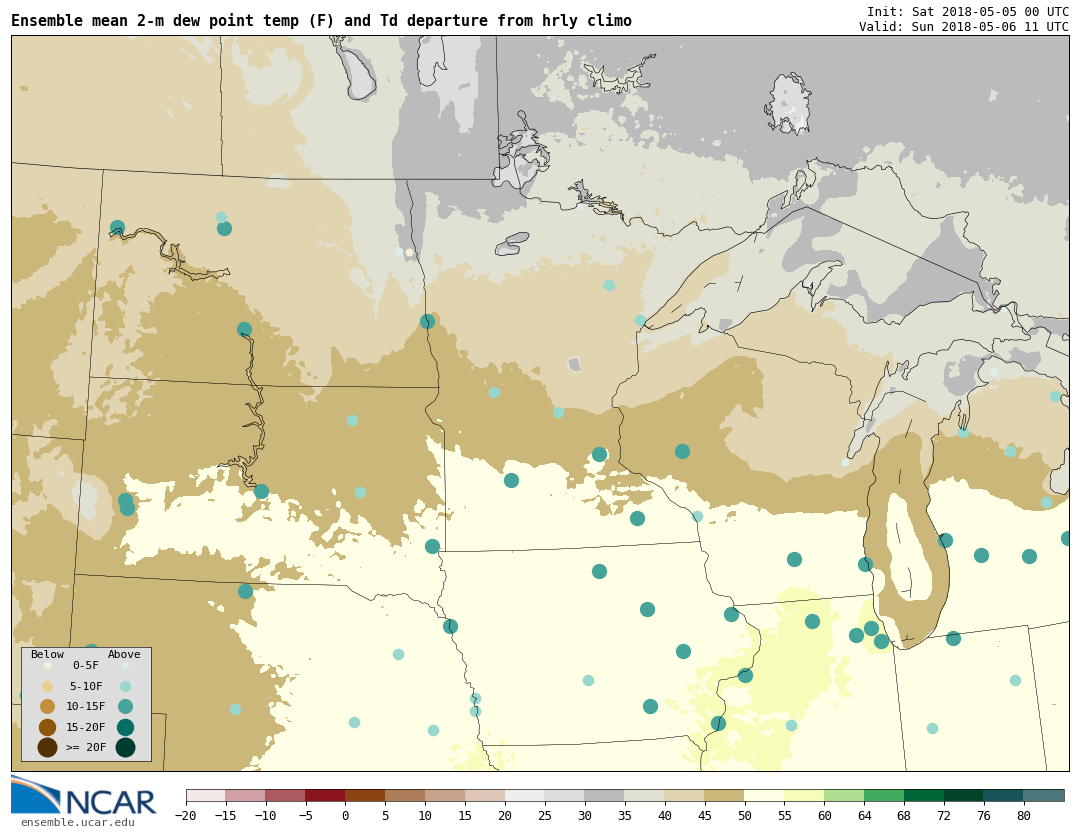This screenshot has height=834, width=1080.
Task: Click the NCAR logo
Action: [x=84, y=796]
